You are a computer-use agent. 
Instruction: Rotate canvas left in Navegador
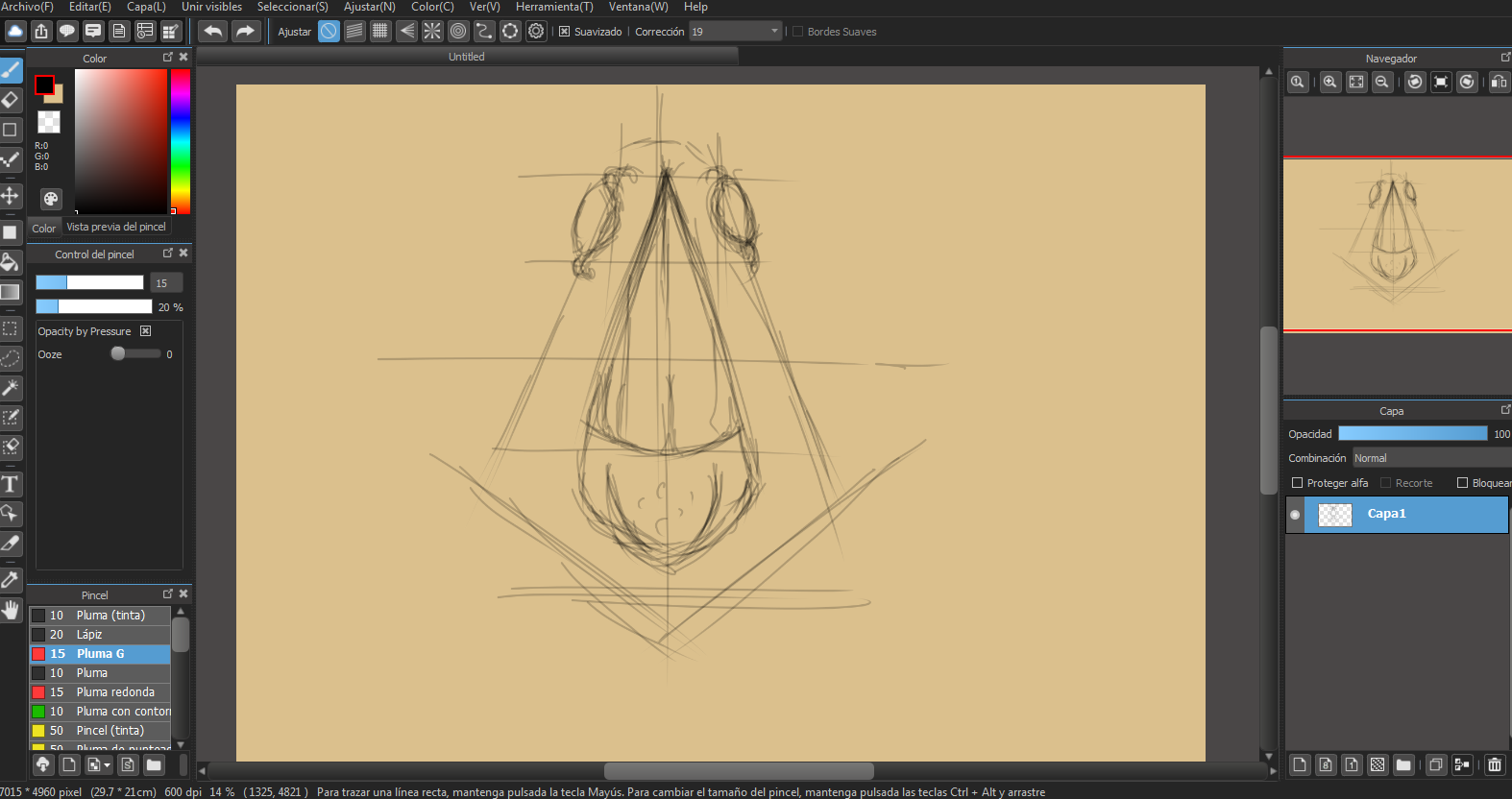point(1416,83)
